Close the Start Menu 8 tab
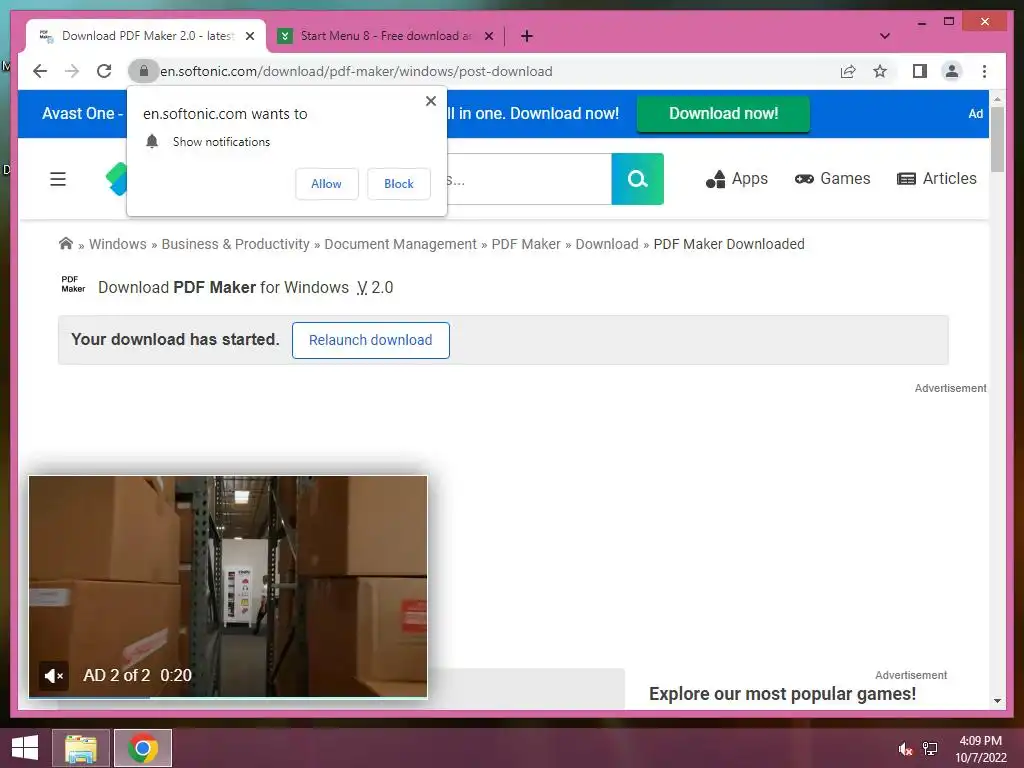The image size is (1024, 768). [x=488, y=36]
